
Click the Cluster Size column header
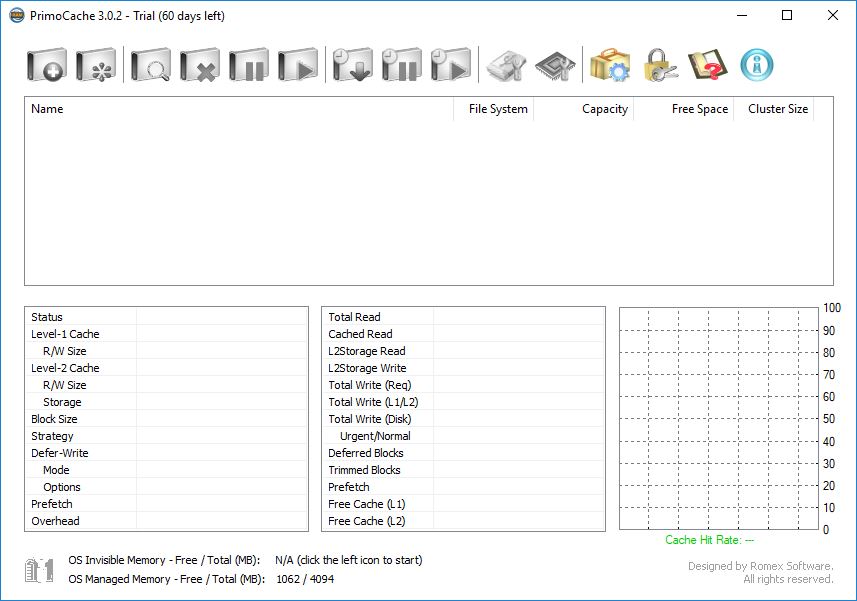click(776, 109)
